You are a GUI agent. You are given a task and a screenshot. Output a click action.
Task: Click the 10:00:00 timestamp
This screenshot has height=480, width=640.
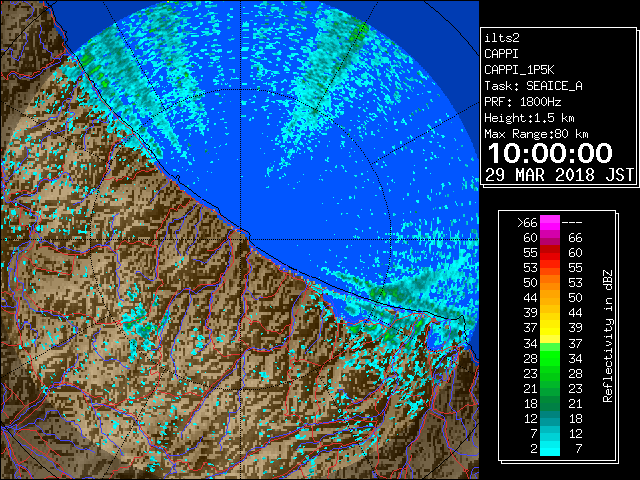coord(550,153)
